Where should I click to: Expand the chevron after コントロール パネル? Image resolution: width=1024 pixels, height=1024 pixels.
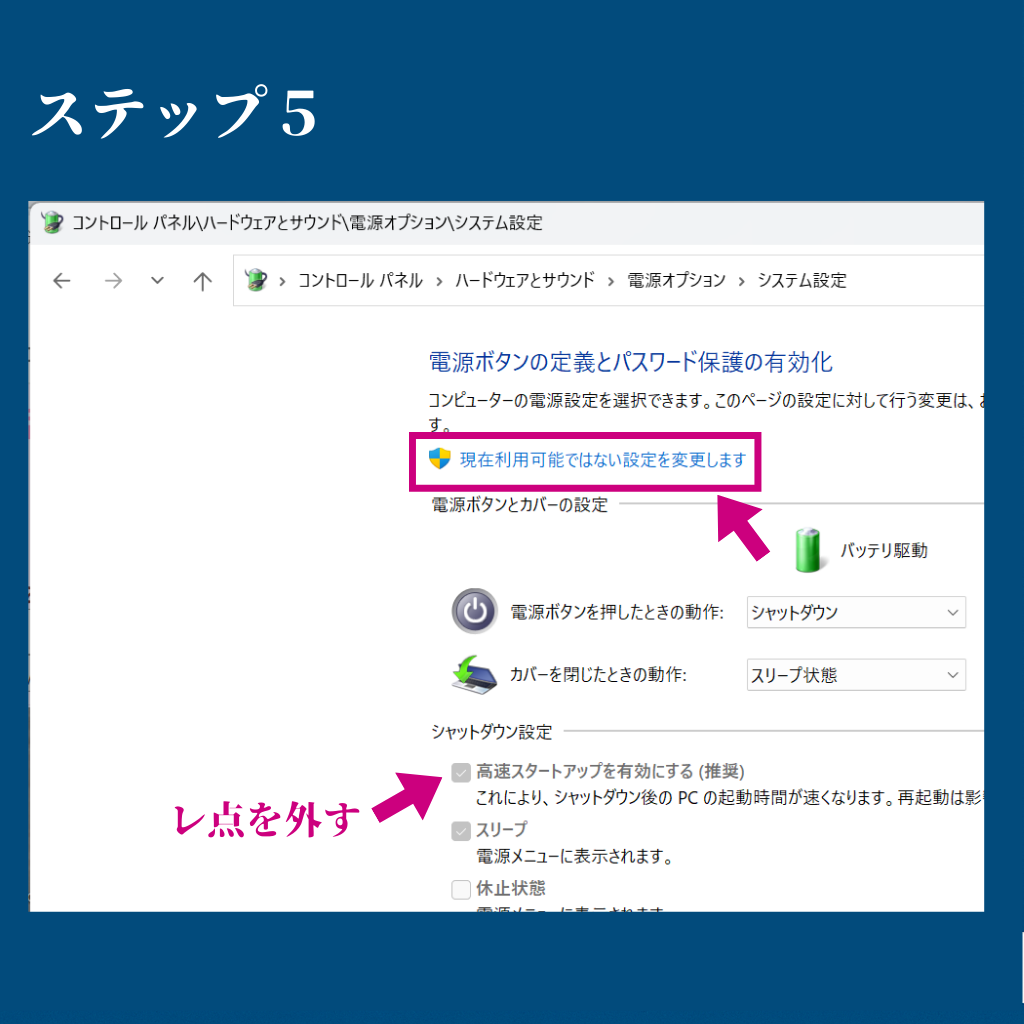440,281
